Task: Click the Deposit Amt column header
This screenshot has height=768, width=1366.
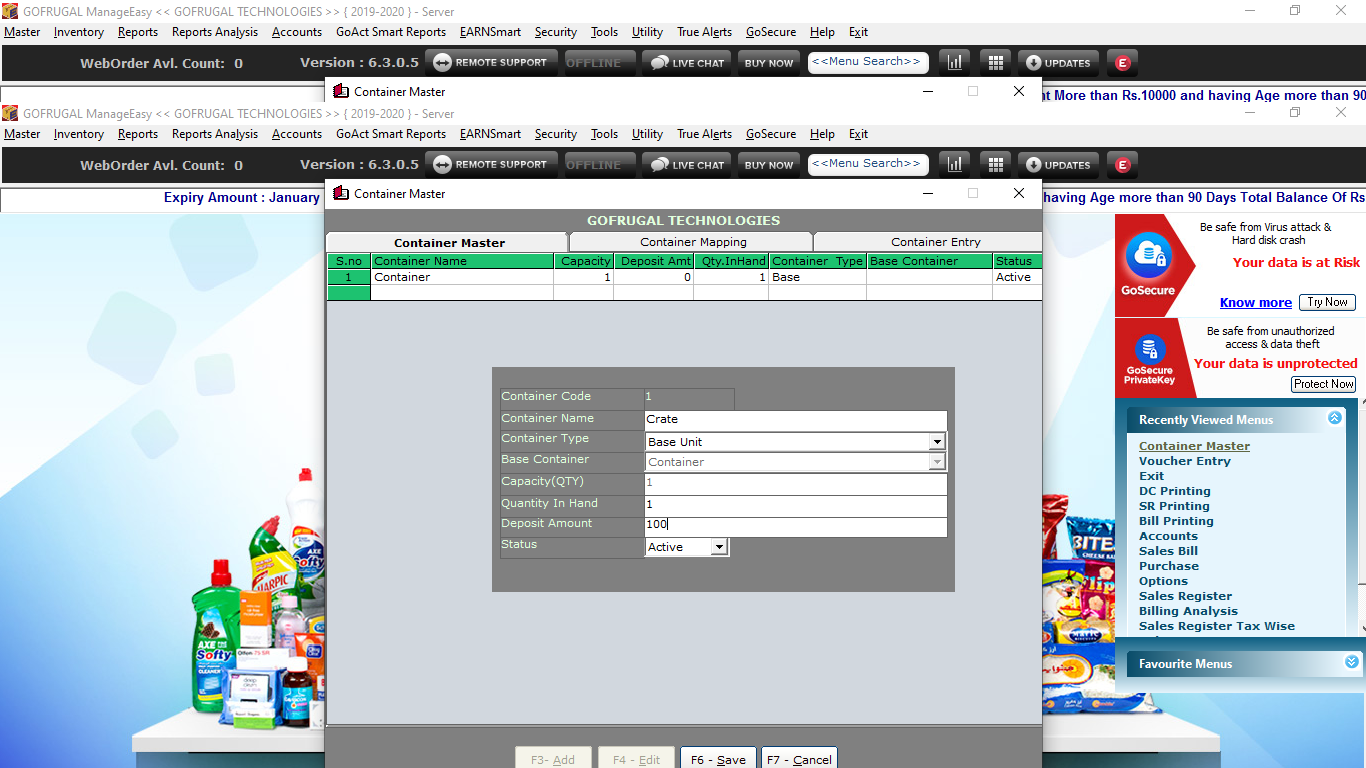Action: coord(653,261)
